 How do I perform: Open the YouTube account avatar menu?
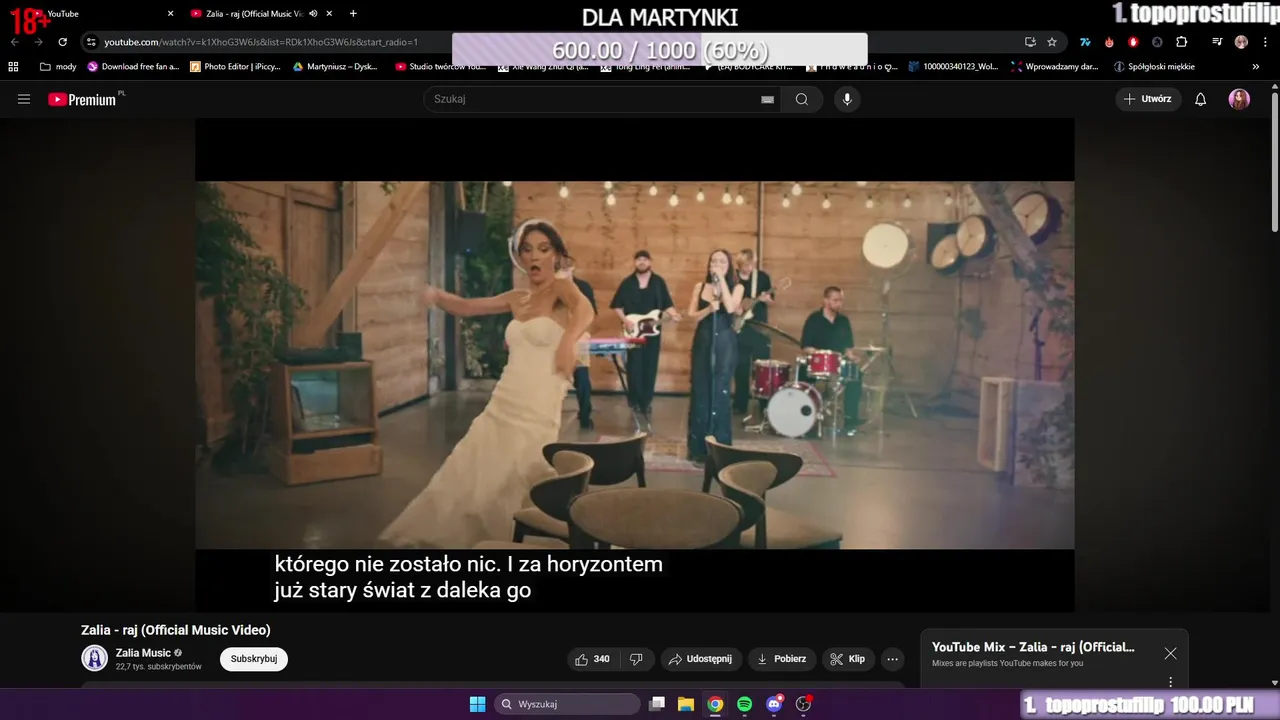click(x=1239, y=99)
